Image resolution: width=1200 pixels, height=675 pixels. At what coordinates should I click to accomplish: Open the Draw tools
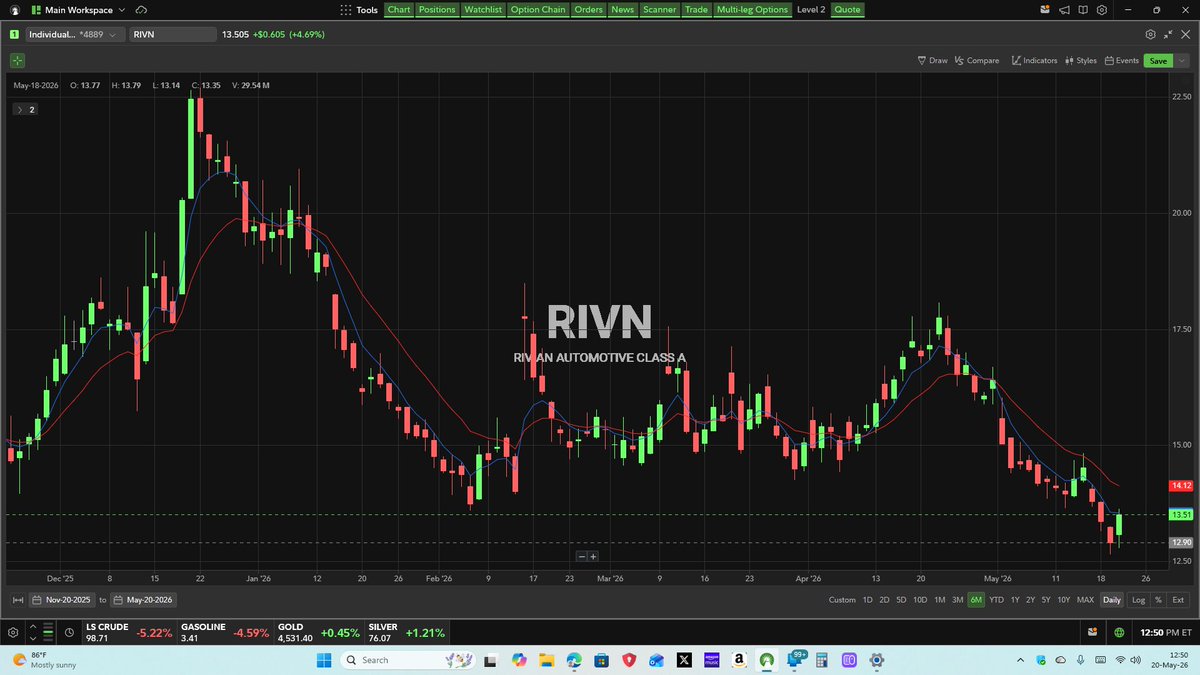pos(932,60)
